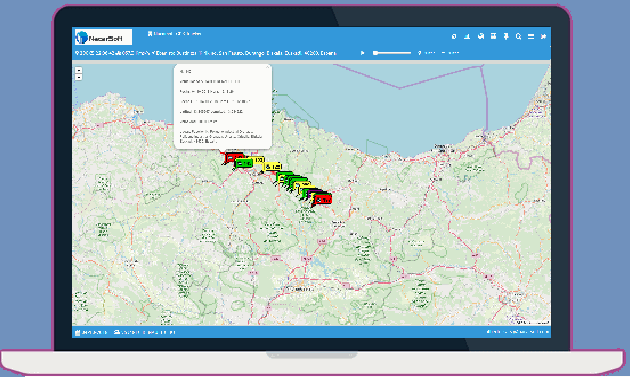Click the calendar item in the bottom status bar
This screenshot has height=377, width=630.
point(91,332)
